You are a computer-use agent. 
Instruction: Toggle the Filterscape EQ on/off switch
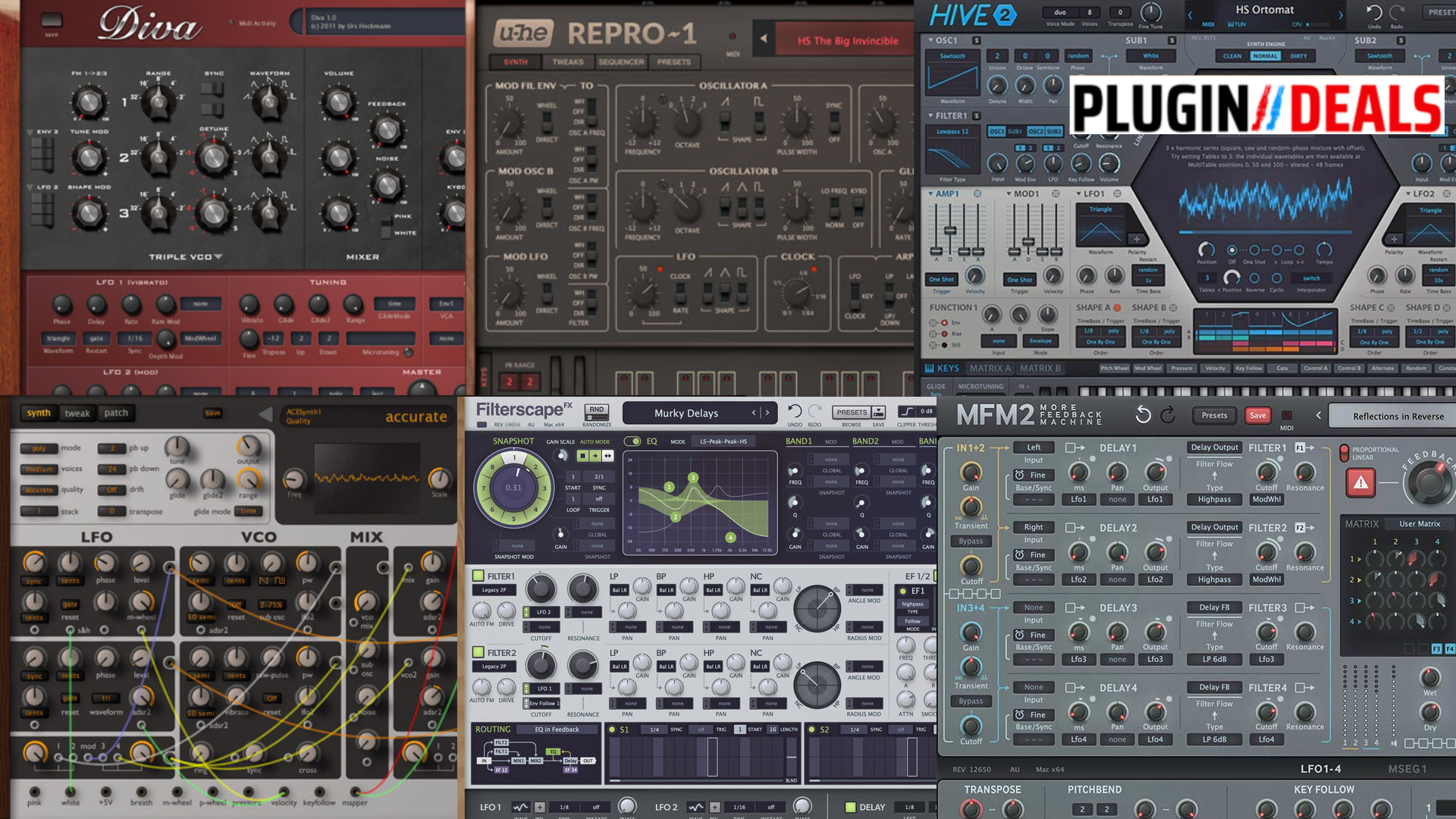tap(632, 441)
